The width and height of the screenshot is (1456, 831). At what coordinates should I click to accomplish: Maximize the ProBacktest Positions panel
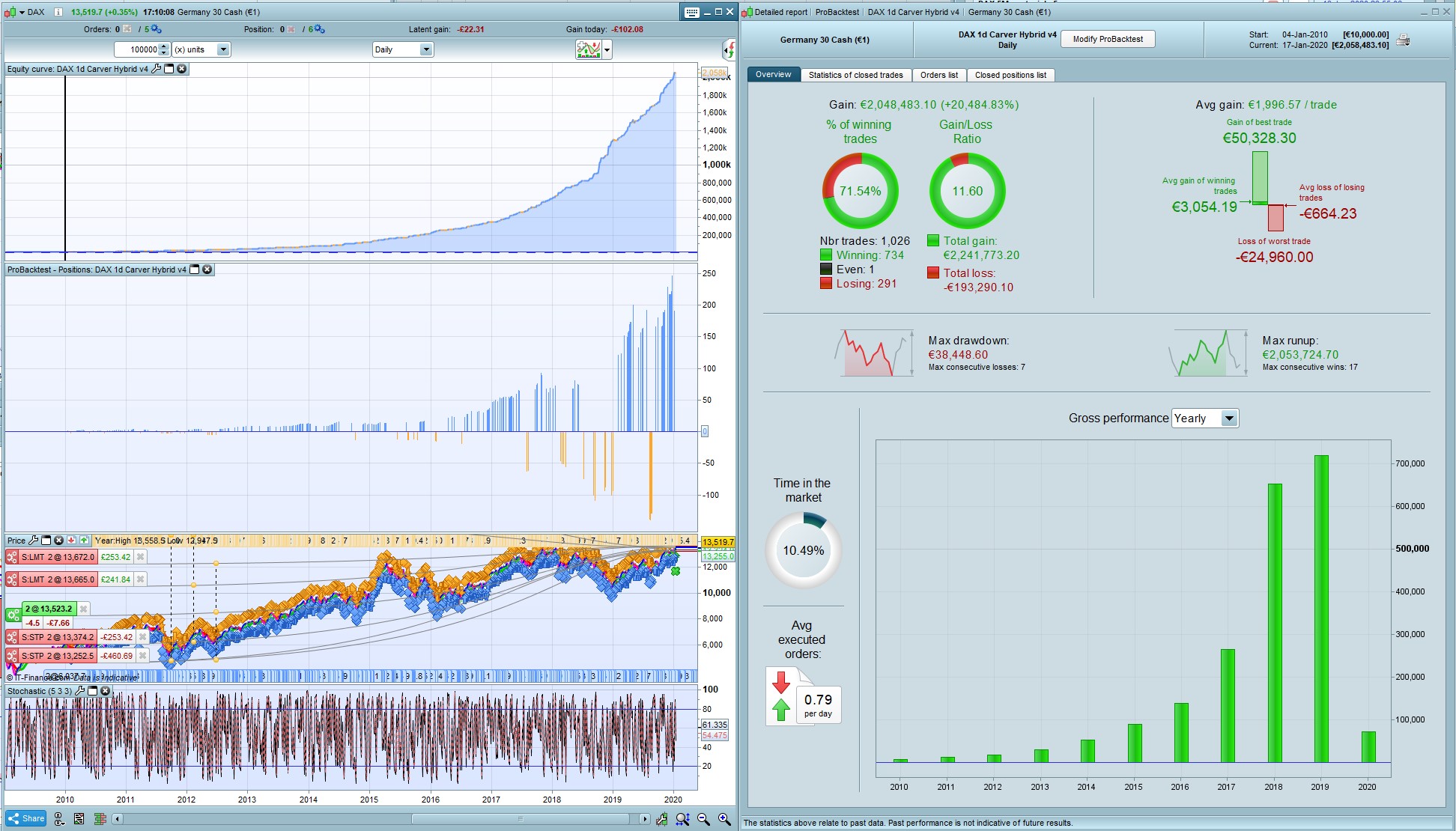pyautogui.click(x=195, y=270)
